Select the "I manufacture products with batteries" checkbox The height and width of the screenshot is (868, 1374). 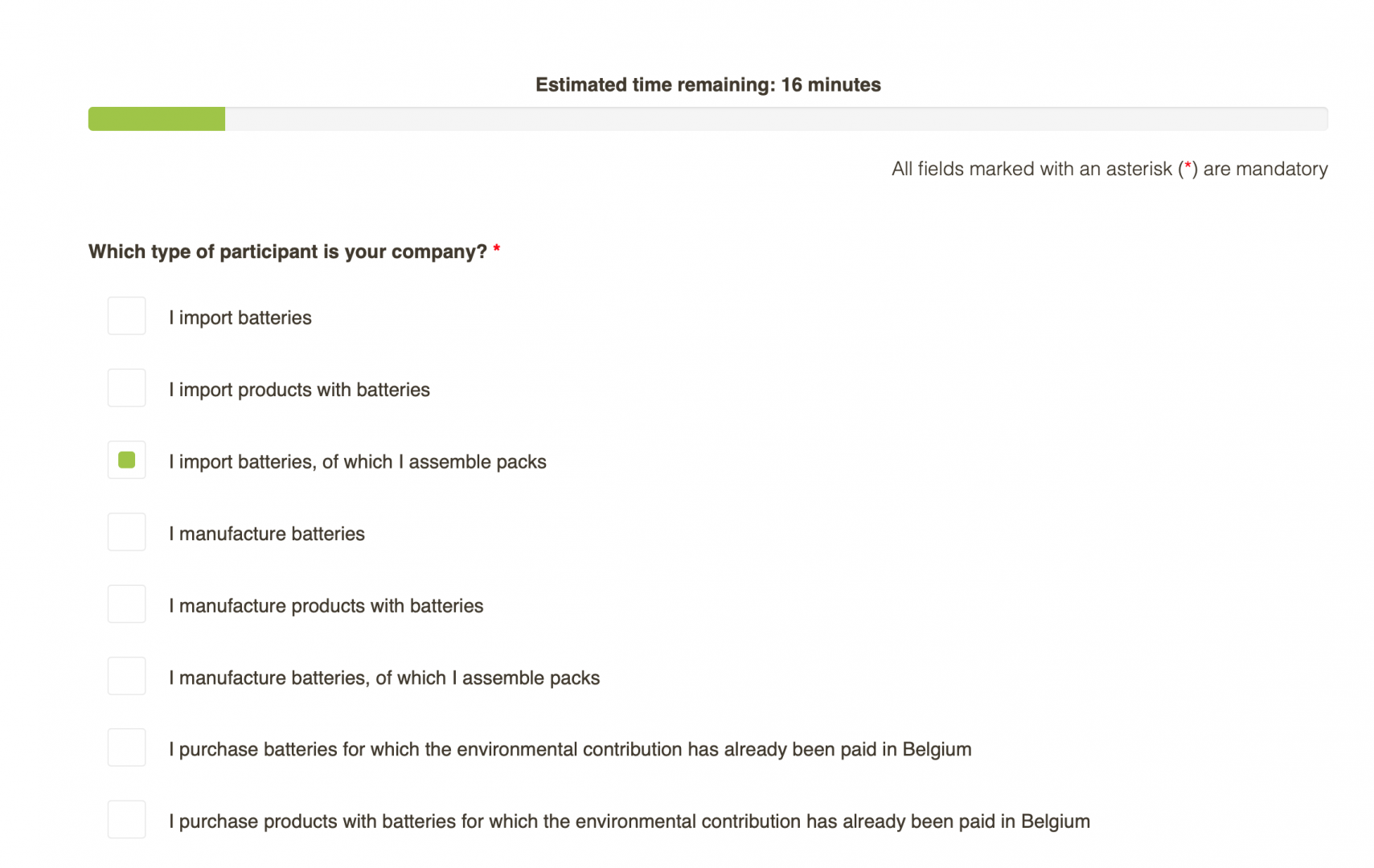[x=126, y=604]
